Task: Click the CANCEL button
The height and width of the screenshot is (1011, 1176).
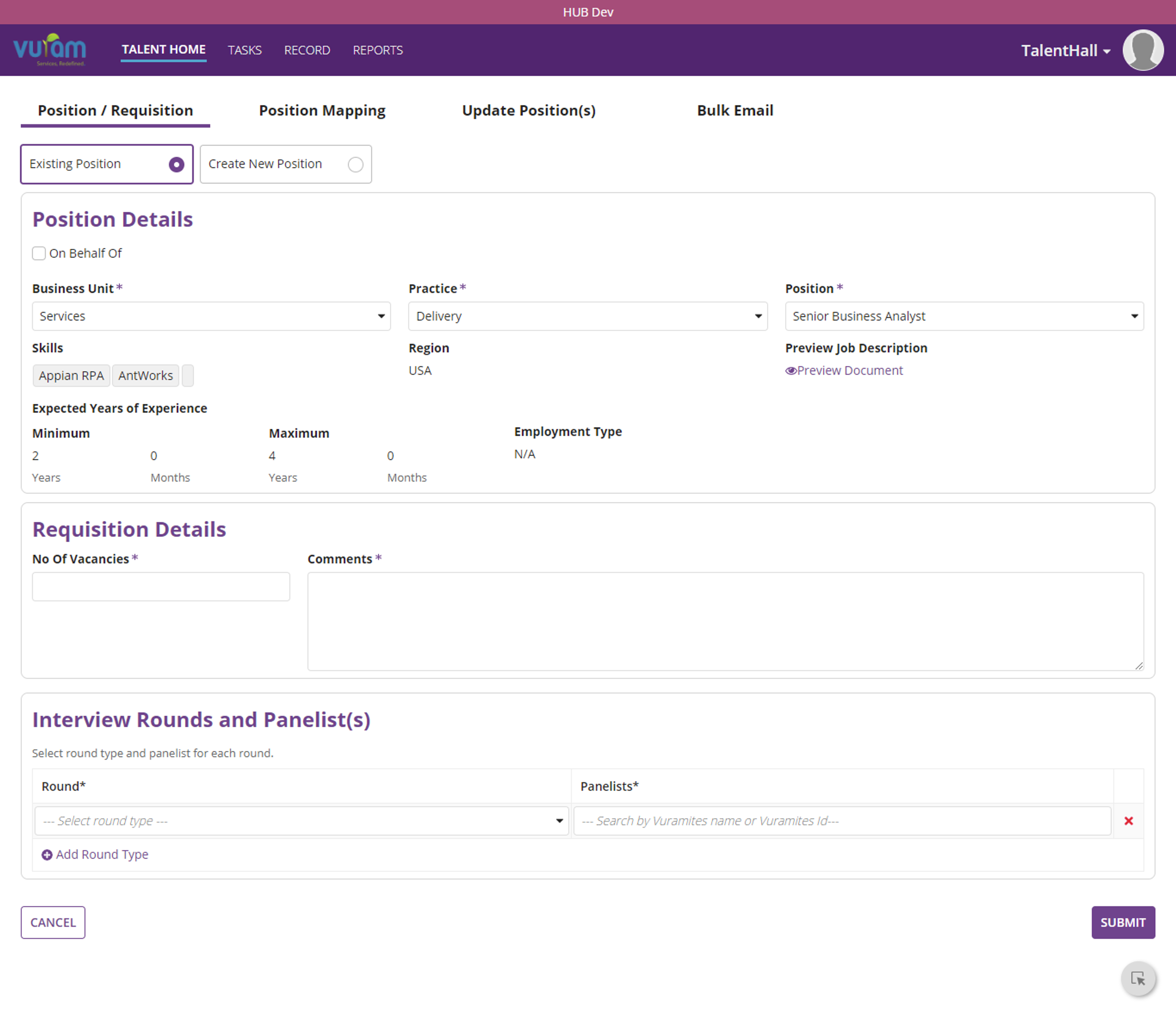Action: tap(53, 922)
